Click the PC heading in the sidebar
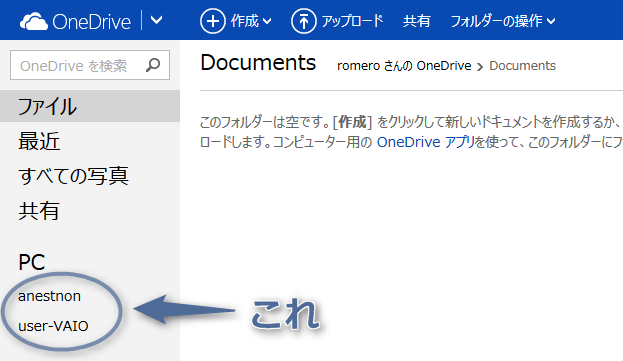 [32, 262]
